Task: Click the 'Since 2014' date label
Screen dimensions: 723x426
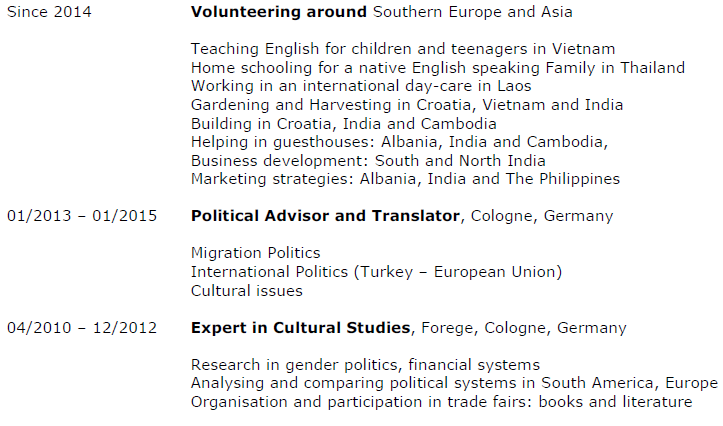Action: point(49,12)
